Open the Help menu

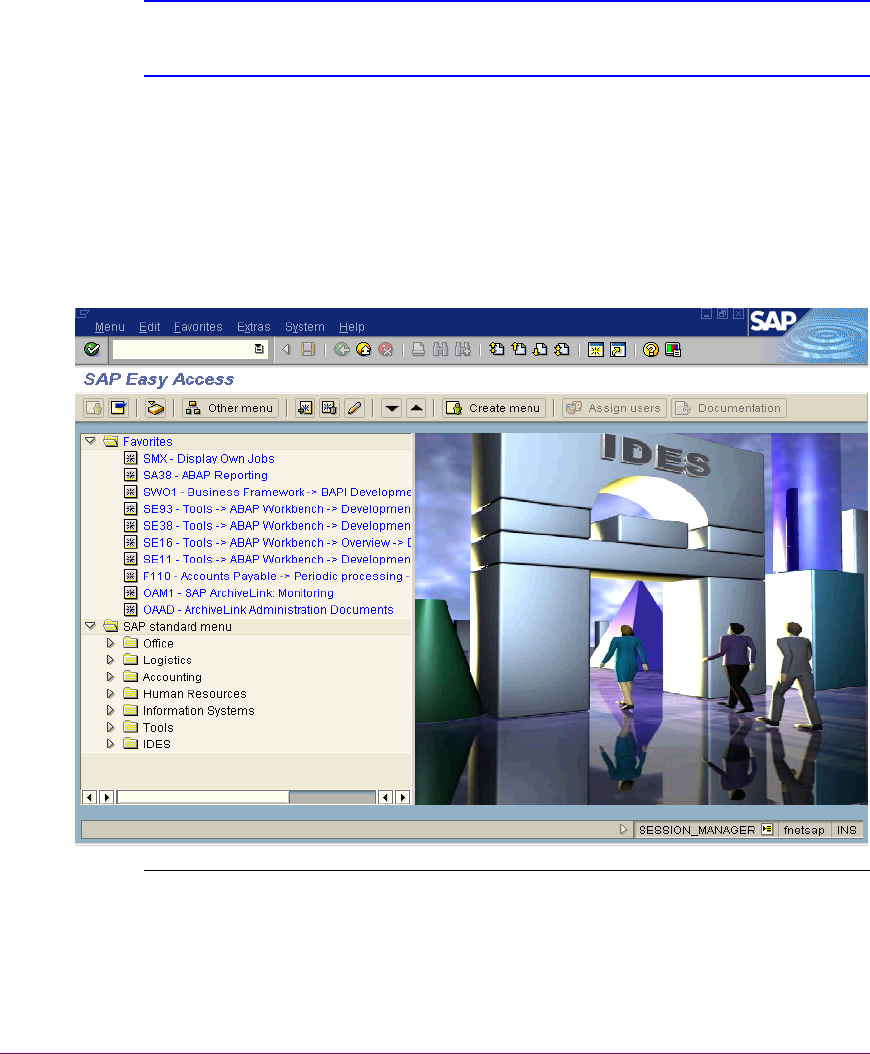point(352,327)
